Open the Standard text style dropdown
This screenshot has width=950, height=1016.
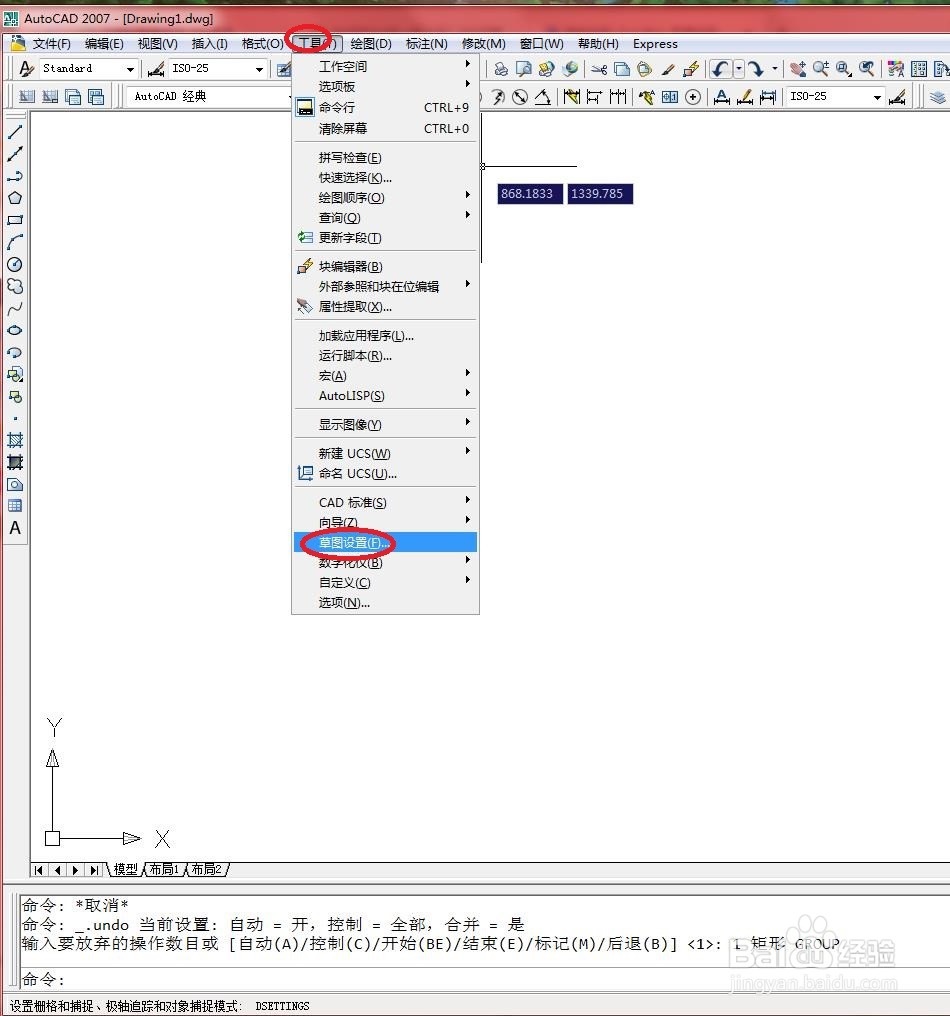click(x=130, y=69)
